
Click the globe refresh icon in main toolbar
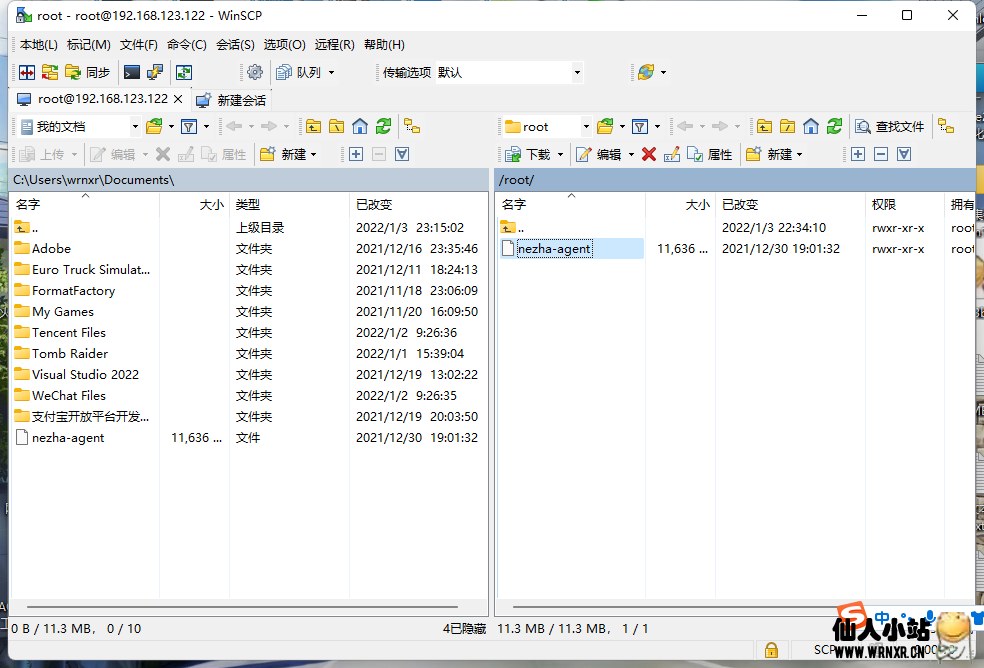point(646,73)
